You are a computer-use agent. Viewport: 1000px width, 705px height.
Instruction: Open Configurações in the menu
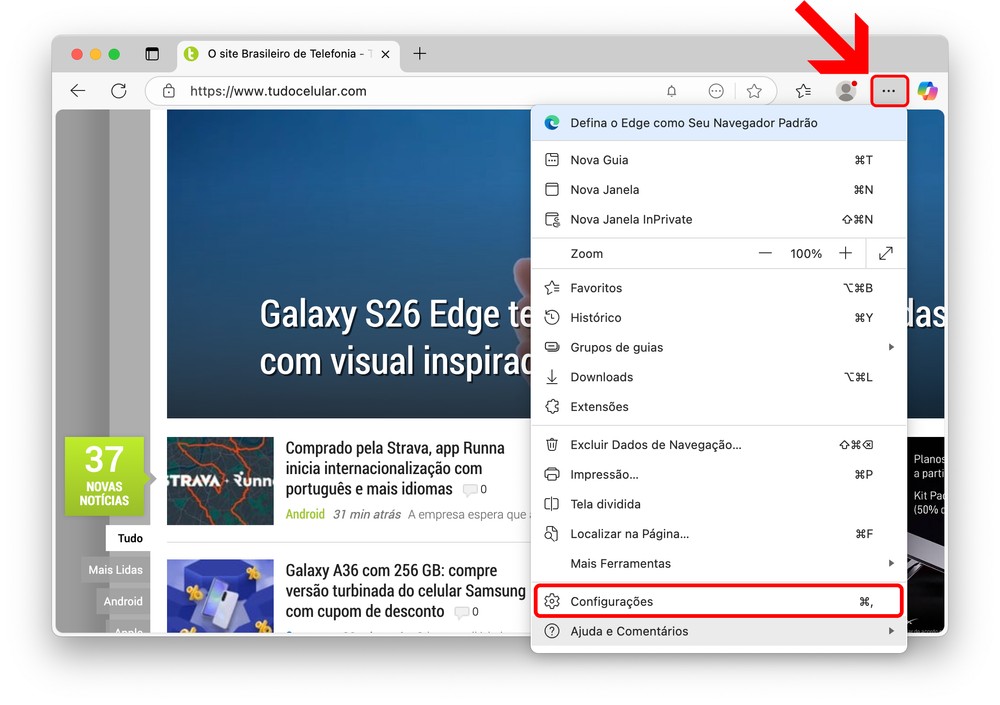(719, 601)
